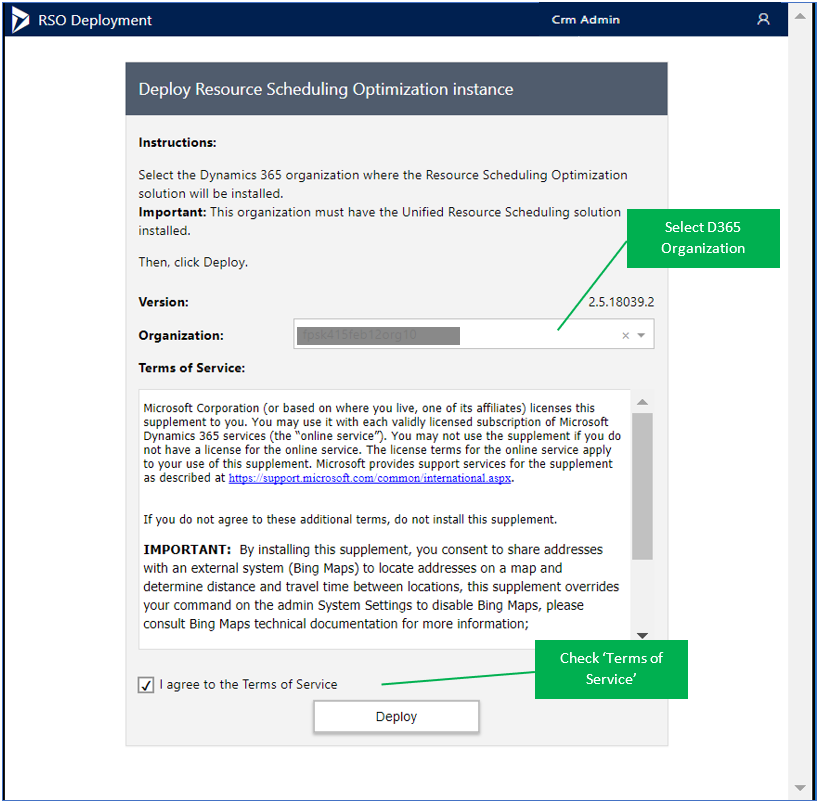Click the Crm Admin user name
The height and width of the screenshot is (805, 821).
click(585, 20)
